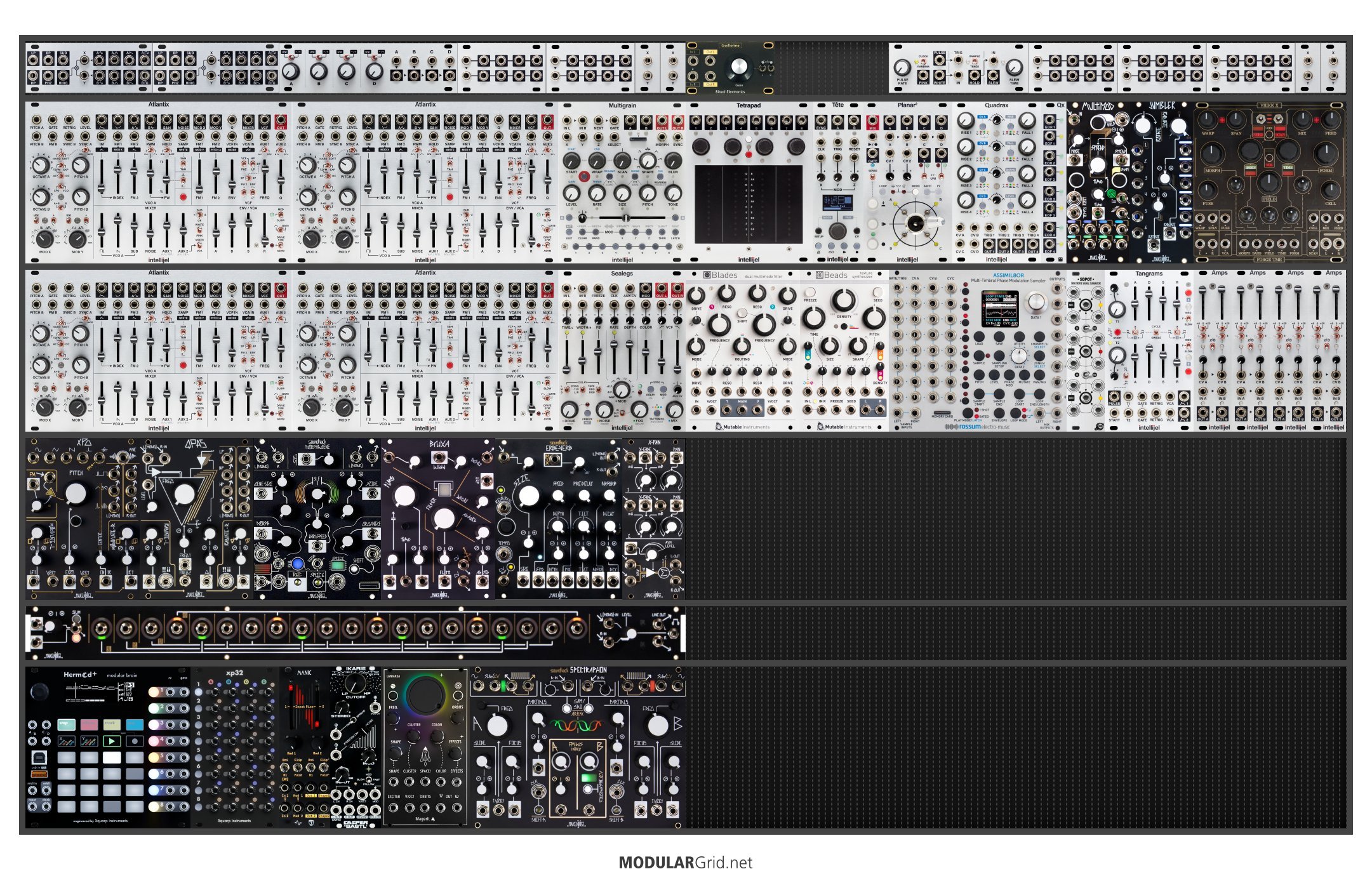This screenshot has height=876, width=1372.
Task: Click the Tête OLED display
Action: point(838,202)
